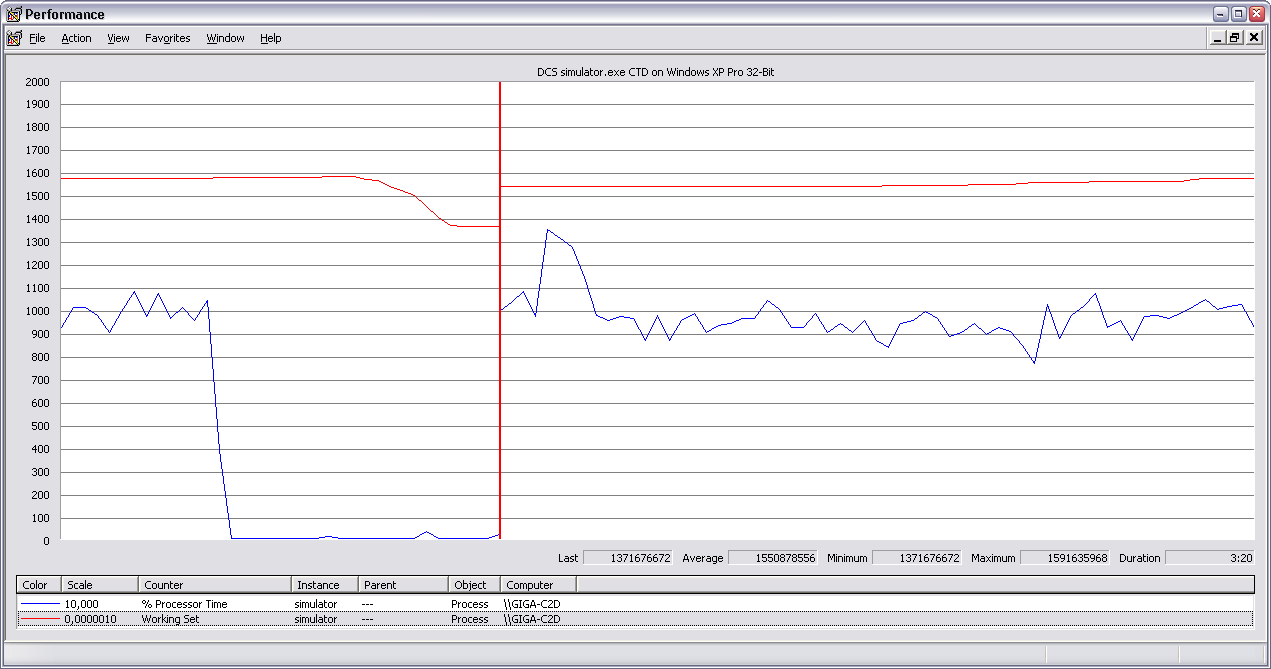The width and height of the screenshot is (1271, 669).
Task: Sort counters by Scale column header
Action: tap(99, 585)
